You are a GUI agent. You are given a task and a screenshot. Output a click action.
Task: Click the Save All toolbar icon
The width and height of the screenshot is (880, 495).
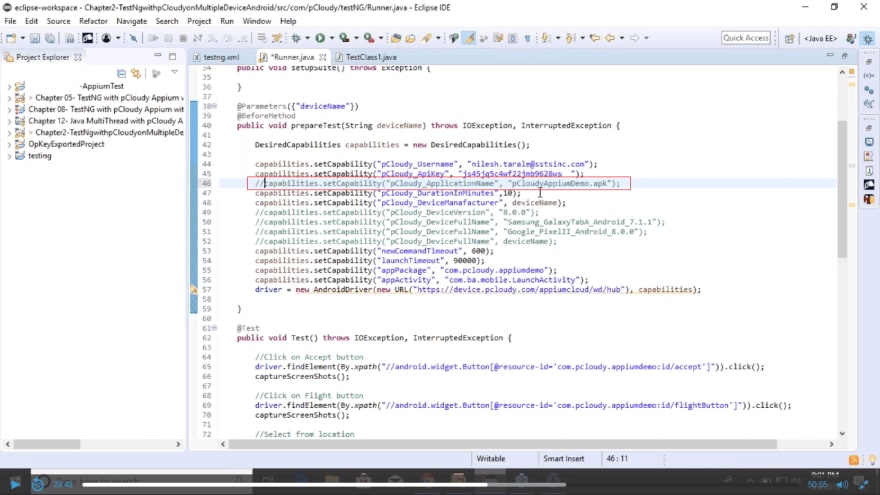click(50, 38)
